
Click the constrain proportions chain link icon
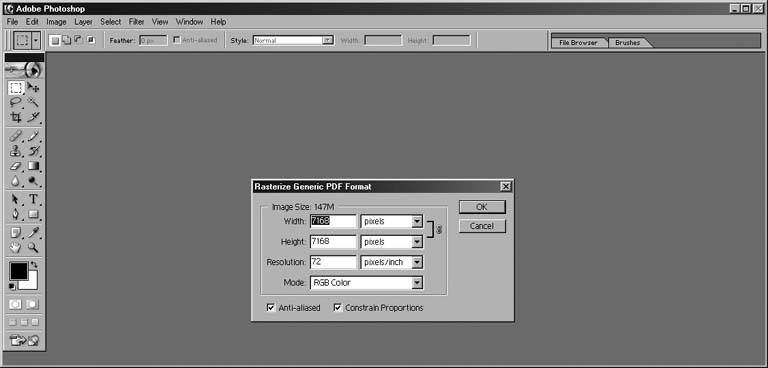(439, 229)
